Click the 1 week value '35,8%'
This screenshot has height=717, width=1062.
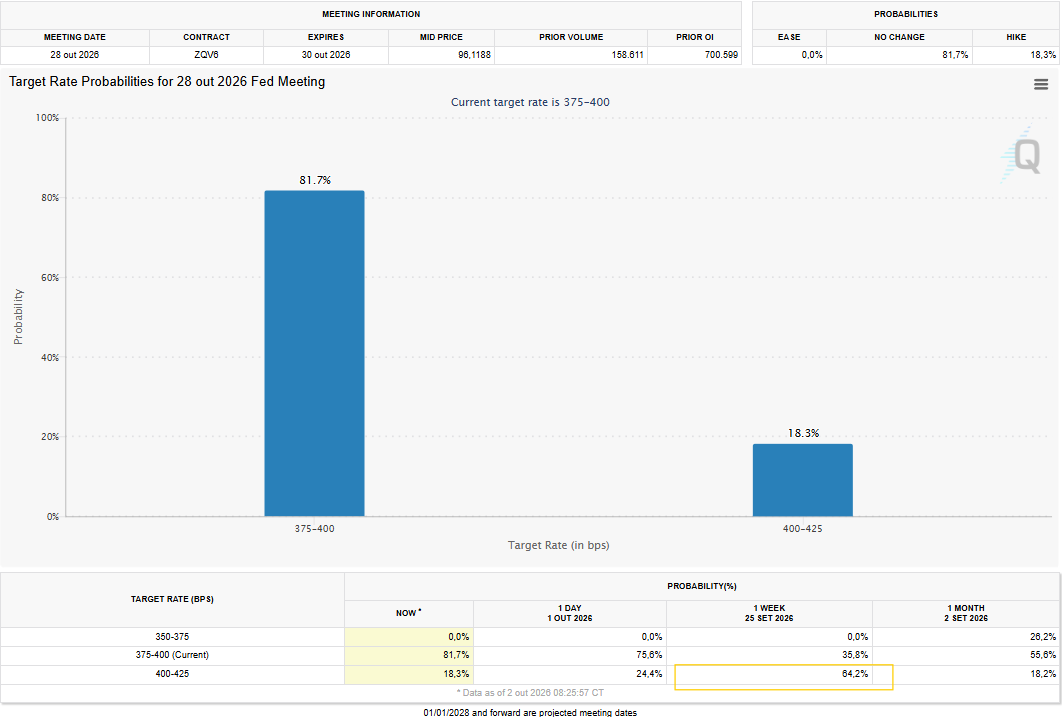point(855,655)
